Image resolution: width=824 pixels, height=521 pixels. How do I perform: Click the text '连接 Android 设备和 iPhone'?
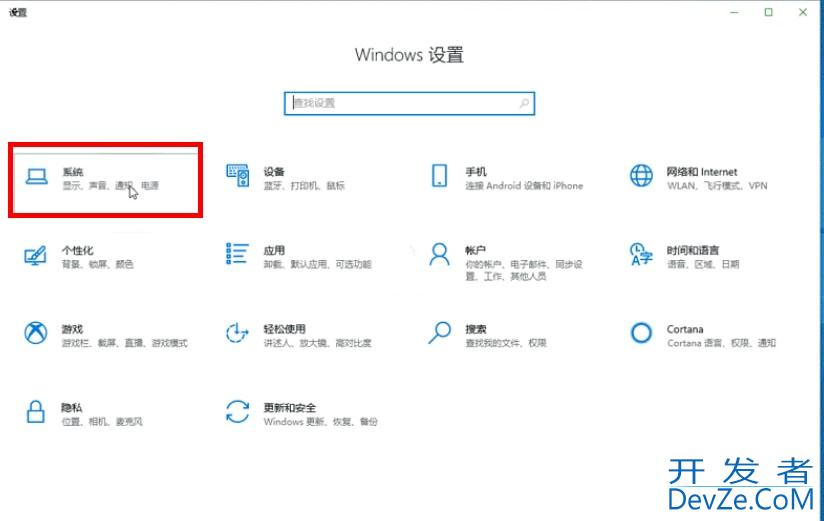click(x=524, y=186)
